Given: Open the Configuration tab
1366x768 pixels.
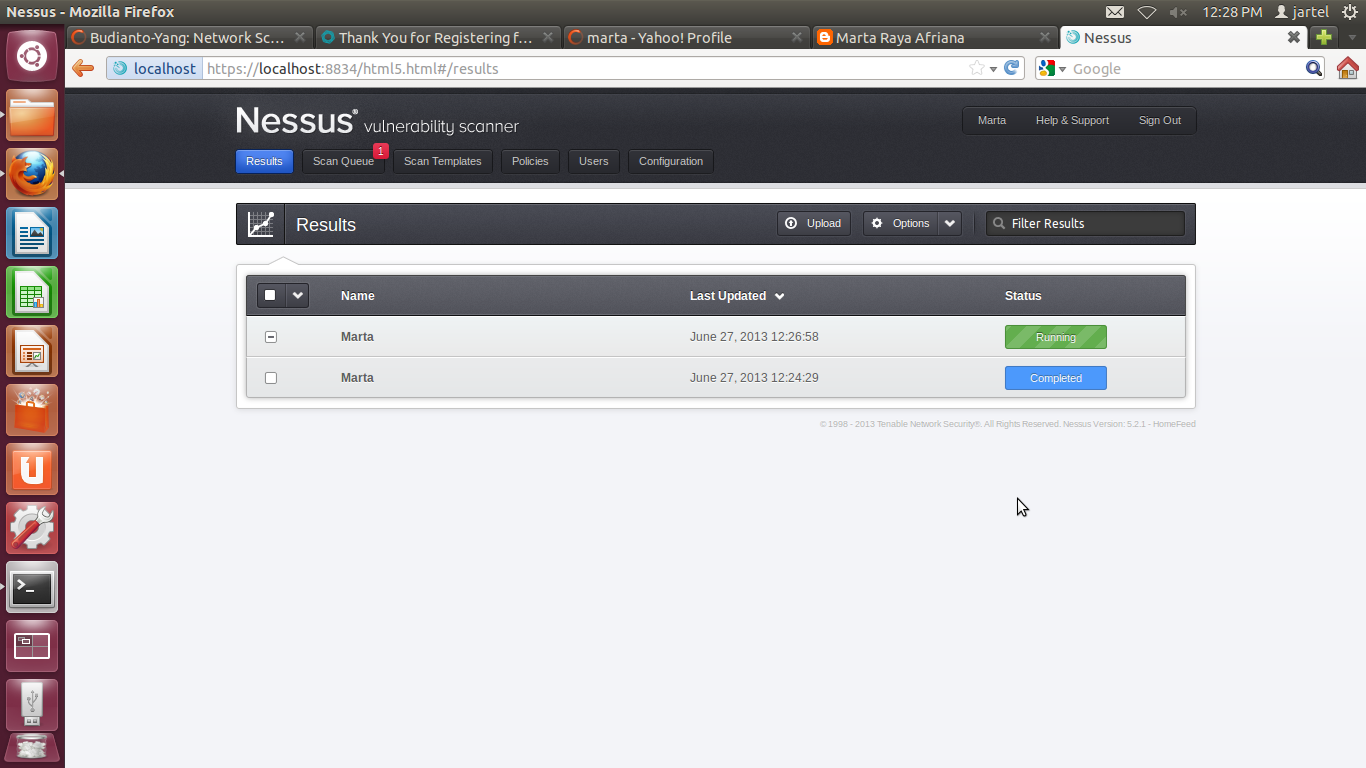Looking at the screenshot, I should [x=671, y=161].
